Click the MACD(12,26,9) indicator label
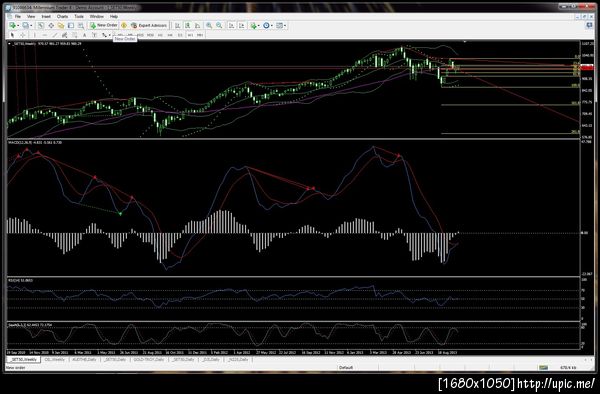The height and width of the screenshot is (394, 600). click(35, 142)
